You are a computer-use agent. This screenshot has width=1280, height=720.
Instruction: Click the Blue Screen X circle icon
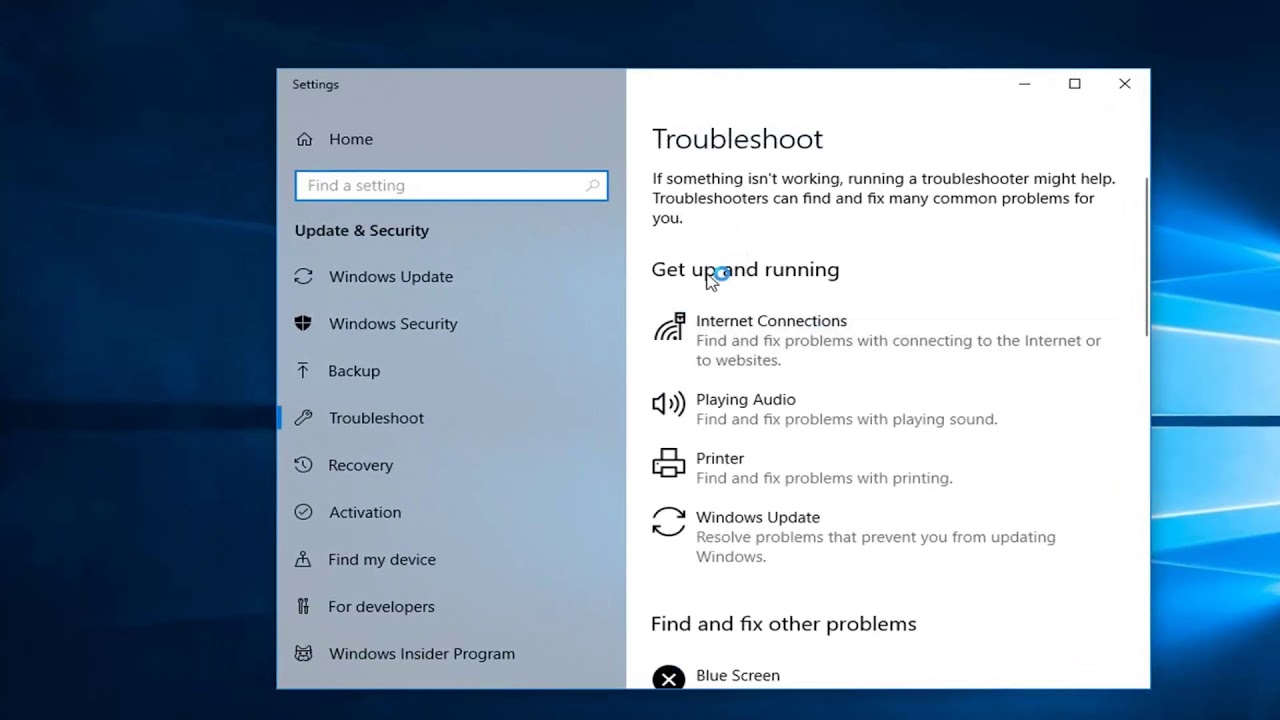[x=669, y=678]
